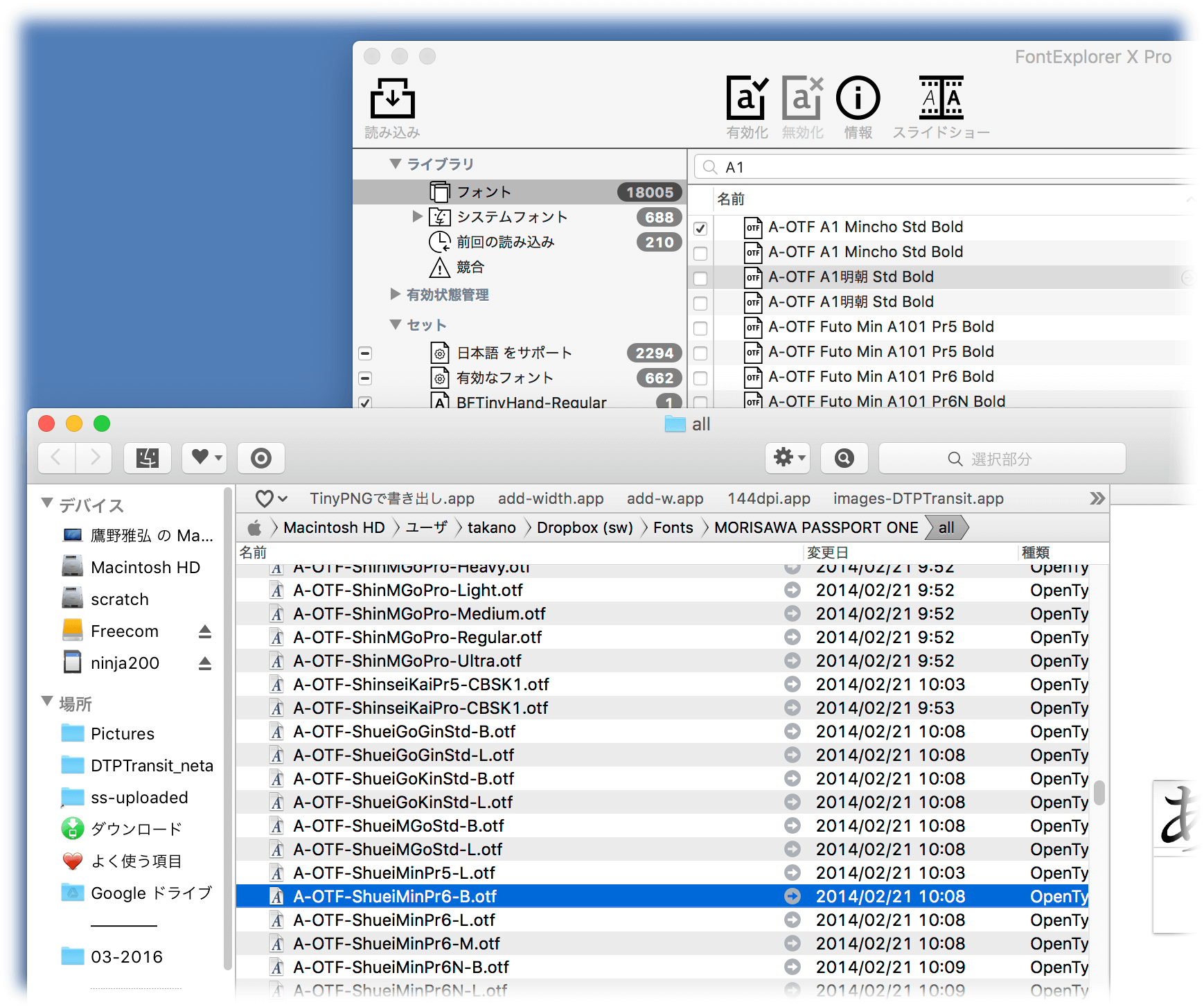
Task: Click the 読み込み import icon in FontExplorer
Action: pyautogui.click(x=392, y=98)
